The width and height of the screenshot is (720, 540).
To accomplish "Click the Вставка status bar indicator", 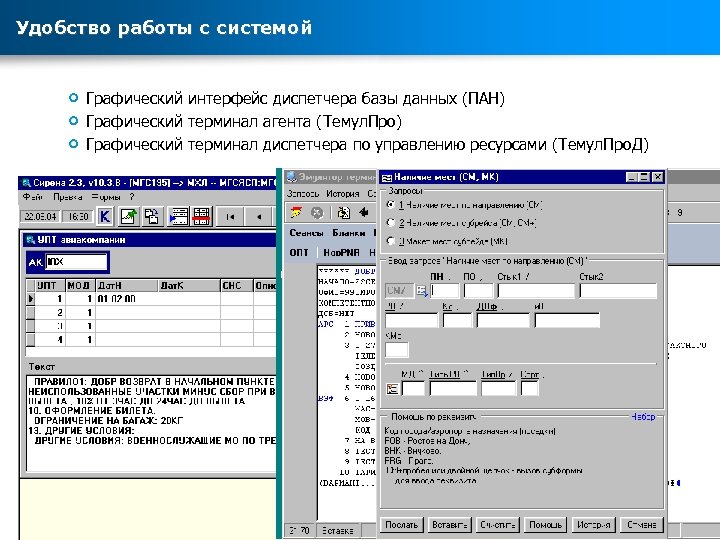I will 338,530.
